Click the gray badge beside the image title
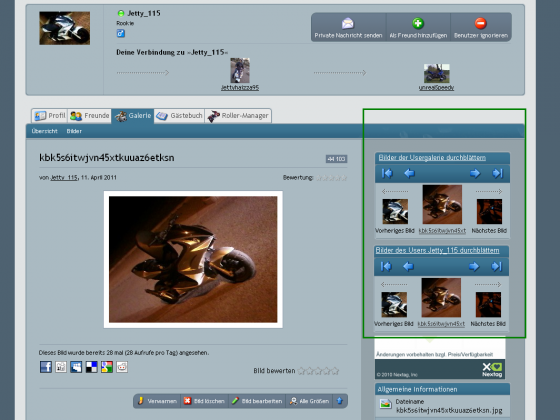The image size is (560, 420). (x=336, y=159)
